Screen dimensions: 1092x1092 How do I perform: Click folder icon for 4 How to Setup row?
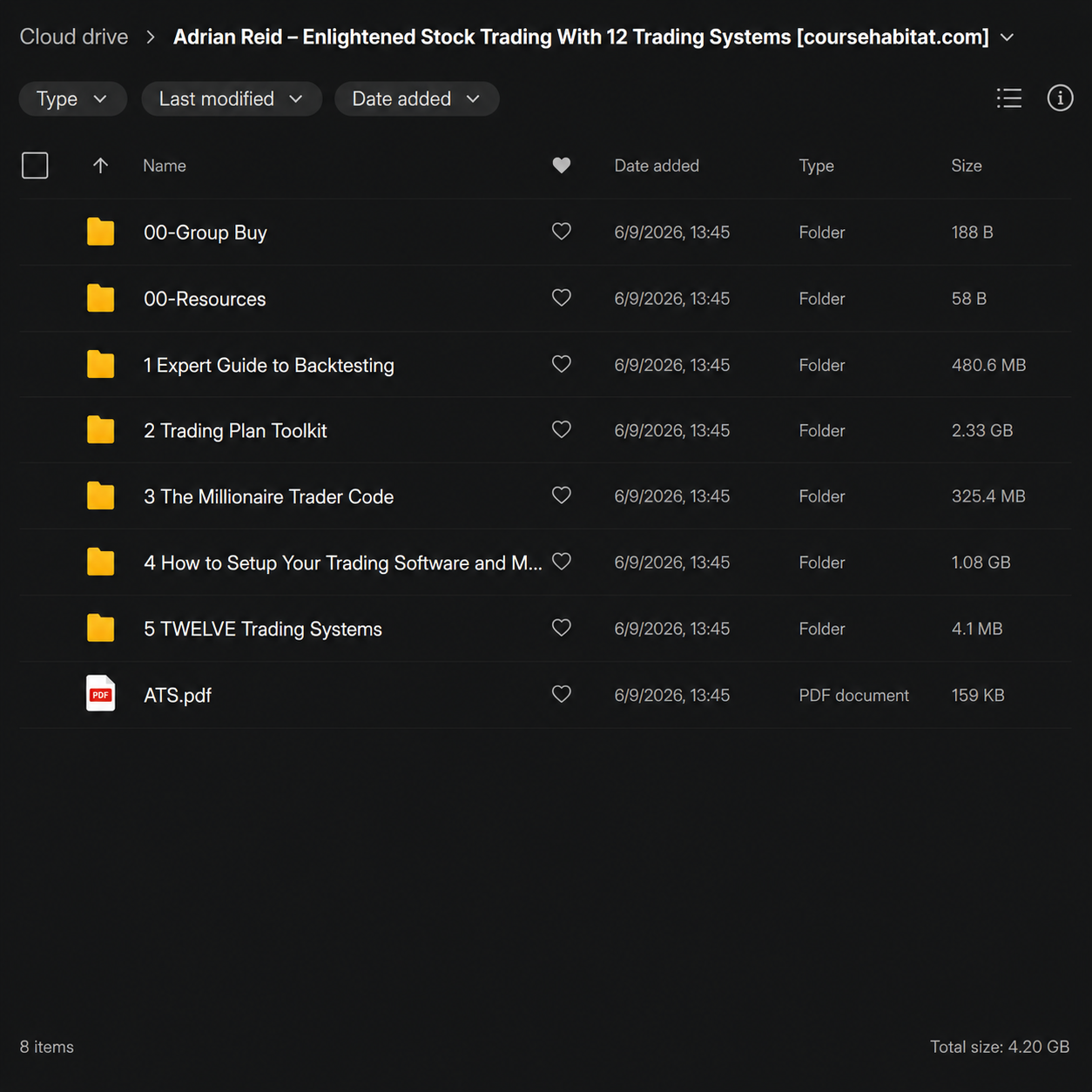click(x=100, y=563)
